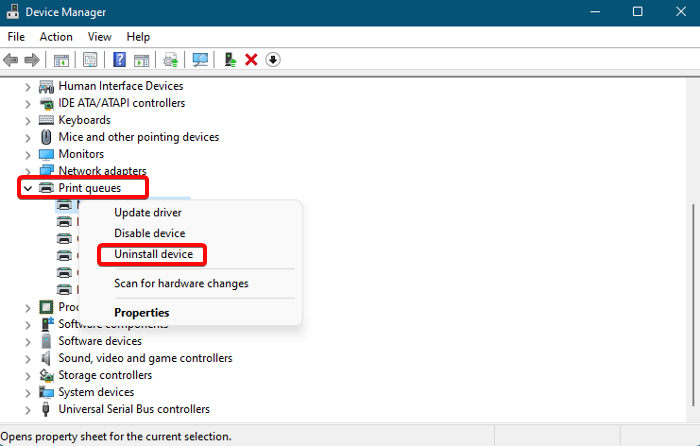This screenshot has height=446, width=700.
Task: Click the Keyboards device icon
Action: click(46, 120)
